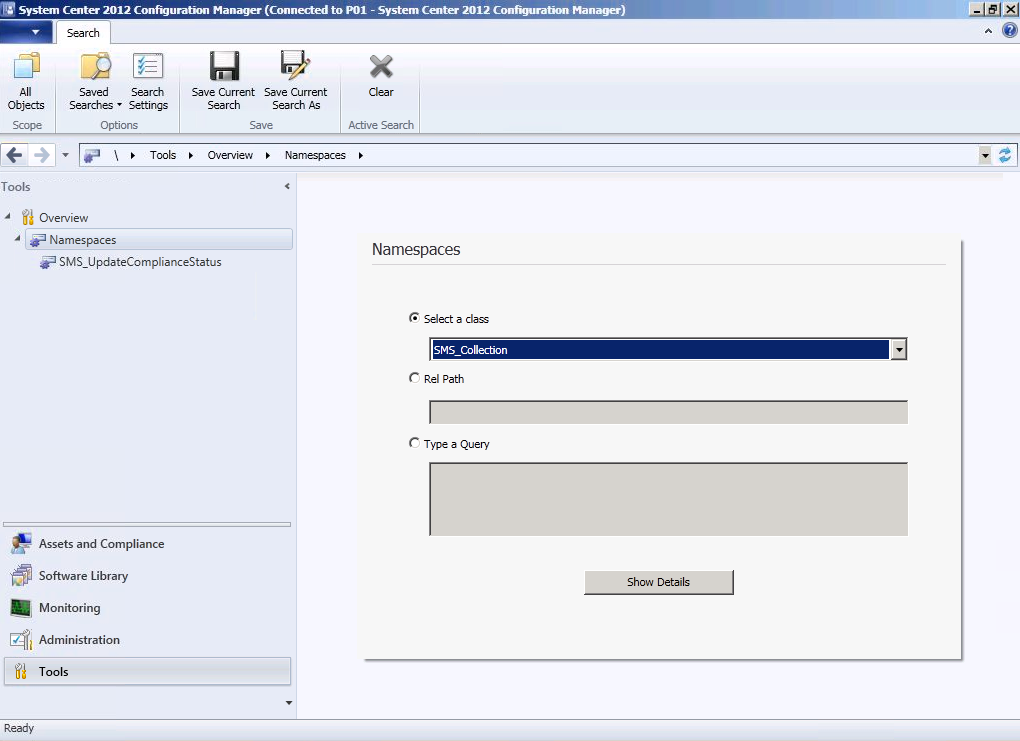Viewport: 1020px width, 741px height.
Task: Click the Show Details button
Action: (x=658, y=582)
